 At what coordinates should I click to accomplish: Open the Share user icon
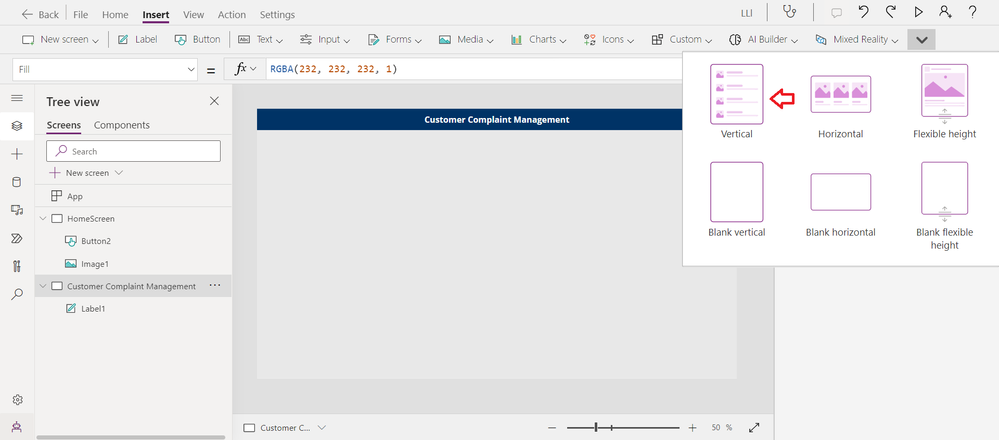[945, 12]
